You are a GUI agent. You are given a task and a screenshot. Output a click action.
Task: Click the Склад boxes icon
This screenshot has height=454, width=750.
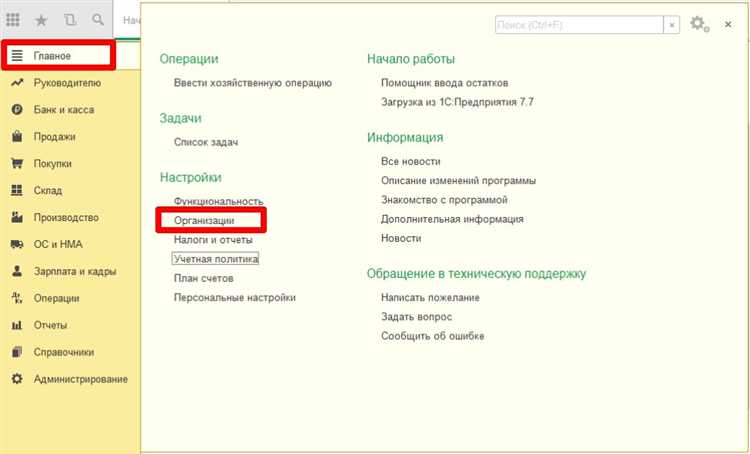pyautogui.click(x=17, y=190)
